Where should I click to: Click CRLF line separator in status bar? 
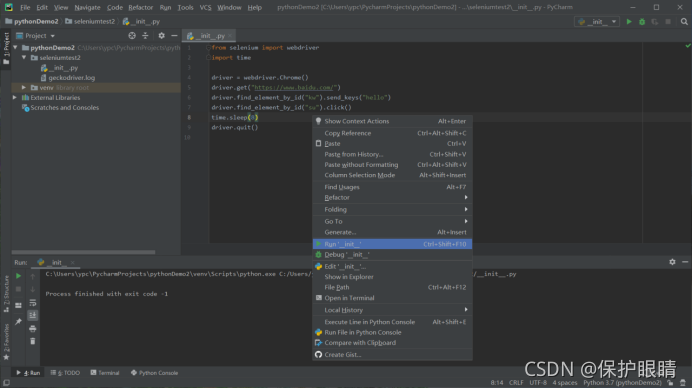[516, 383]
